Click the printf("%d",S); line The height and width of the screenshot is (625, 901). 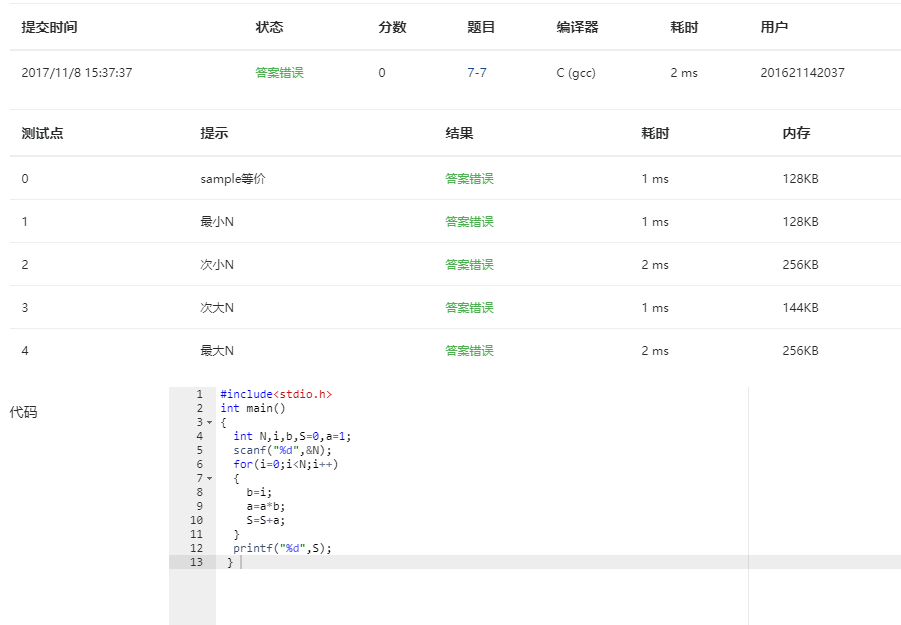click(x=283, y=549)
